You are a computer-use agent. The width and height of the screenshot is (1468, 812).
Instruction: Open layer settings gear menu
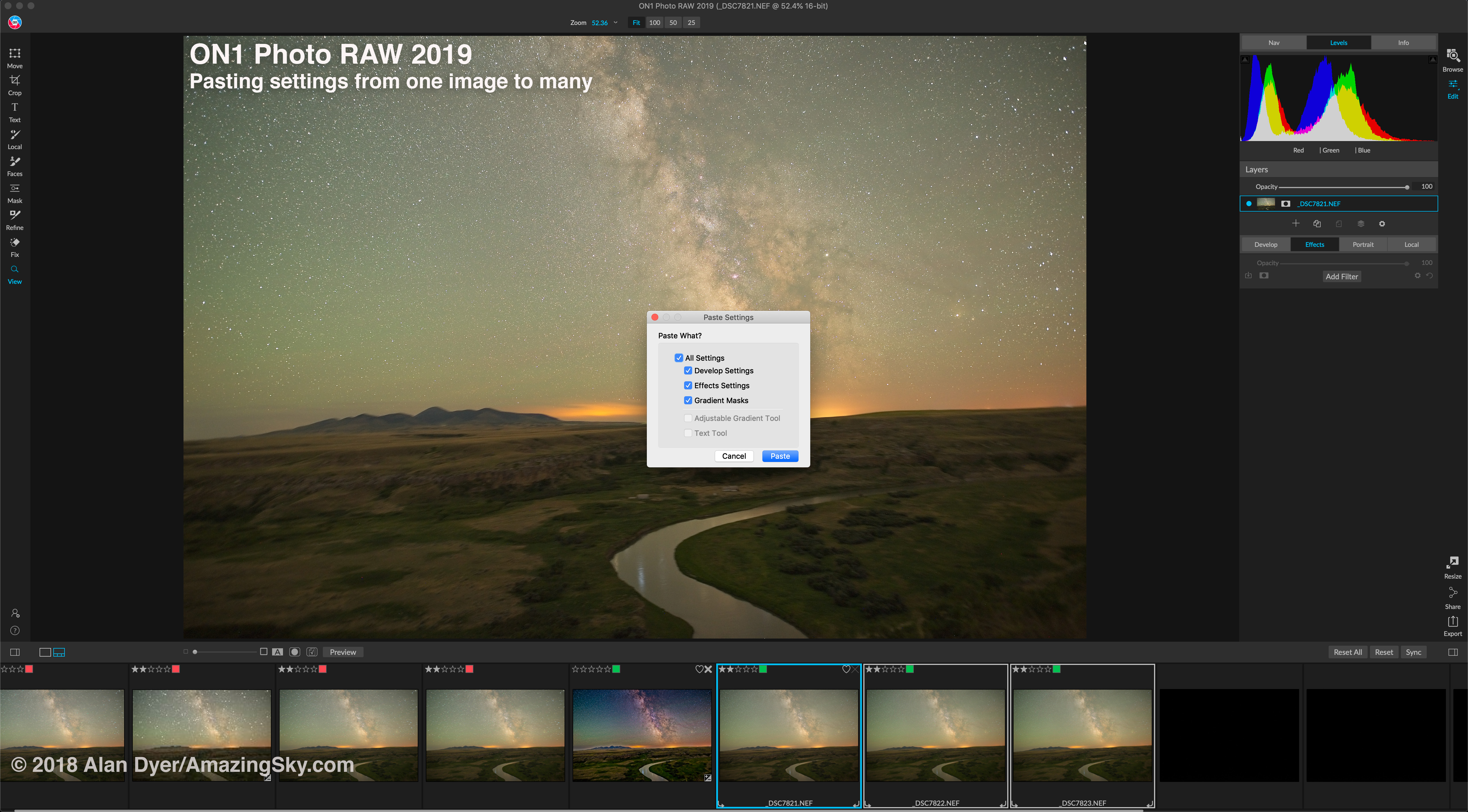[x=1382, y=224]
